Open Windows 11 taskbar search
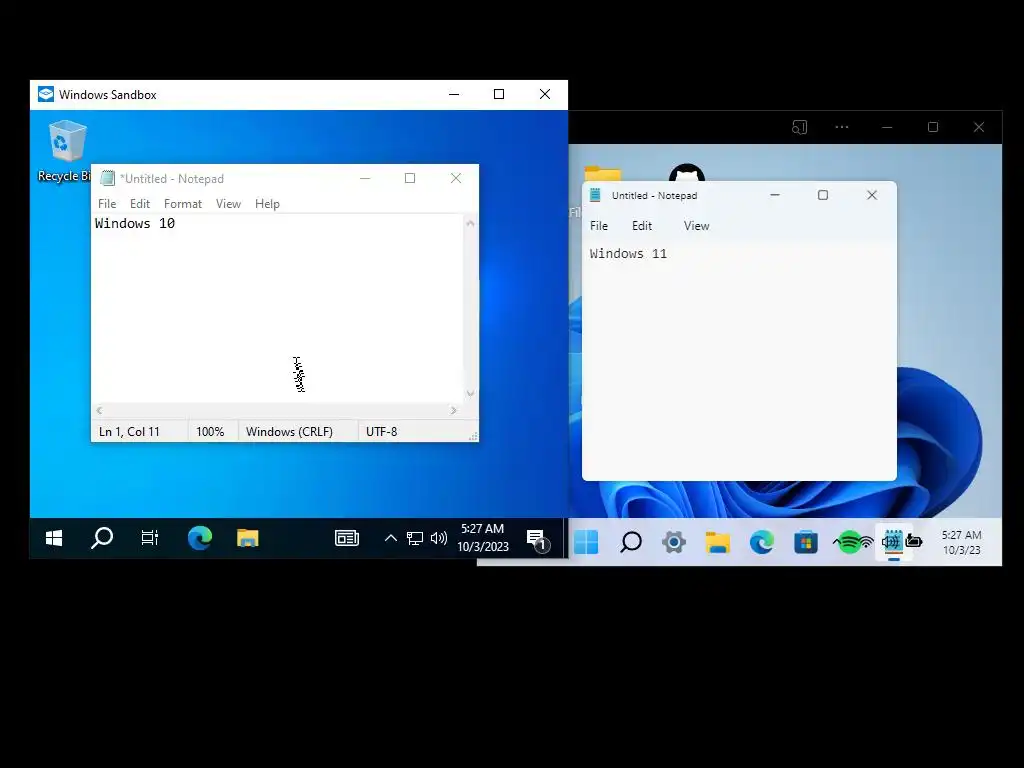The width and height of the screenshot is (1024, 768). [631, 542]
